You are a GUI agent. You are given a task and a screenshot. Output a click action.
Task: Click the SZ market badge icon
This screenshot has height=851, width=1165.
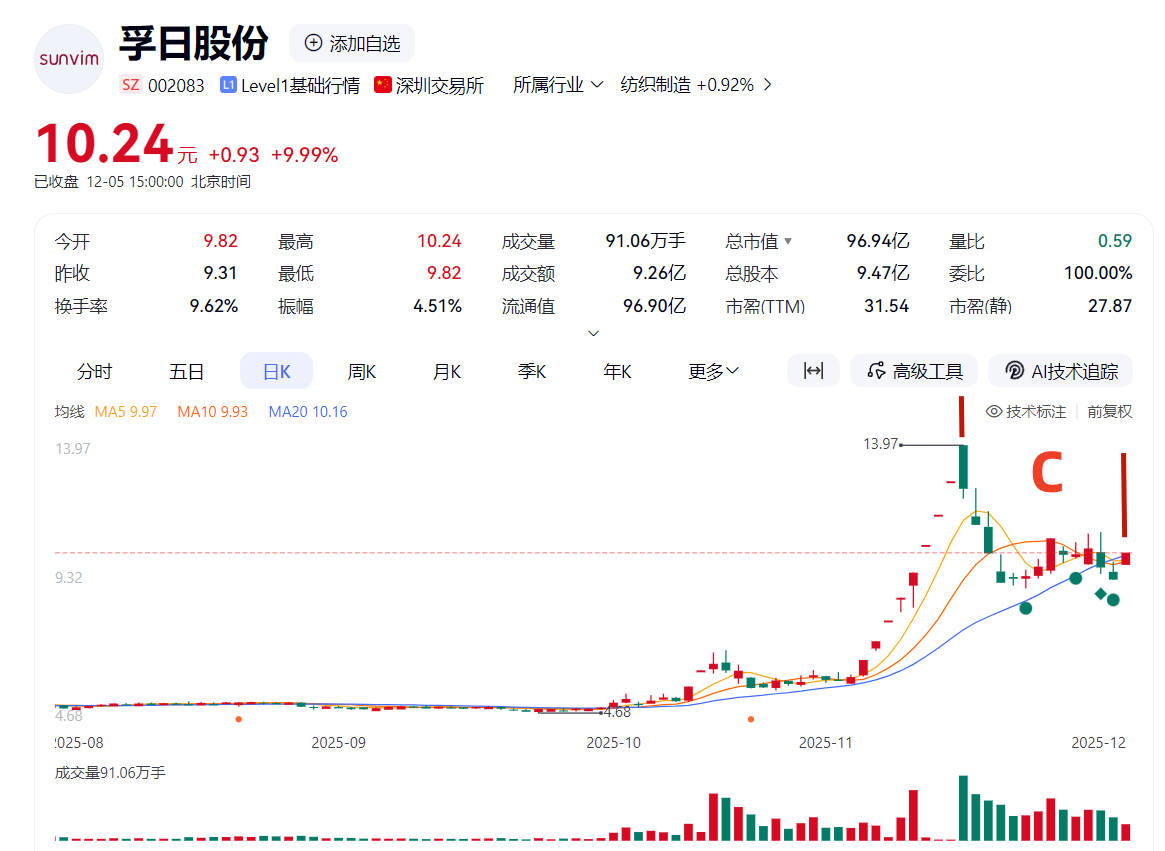tap(131, 85)
